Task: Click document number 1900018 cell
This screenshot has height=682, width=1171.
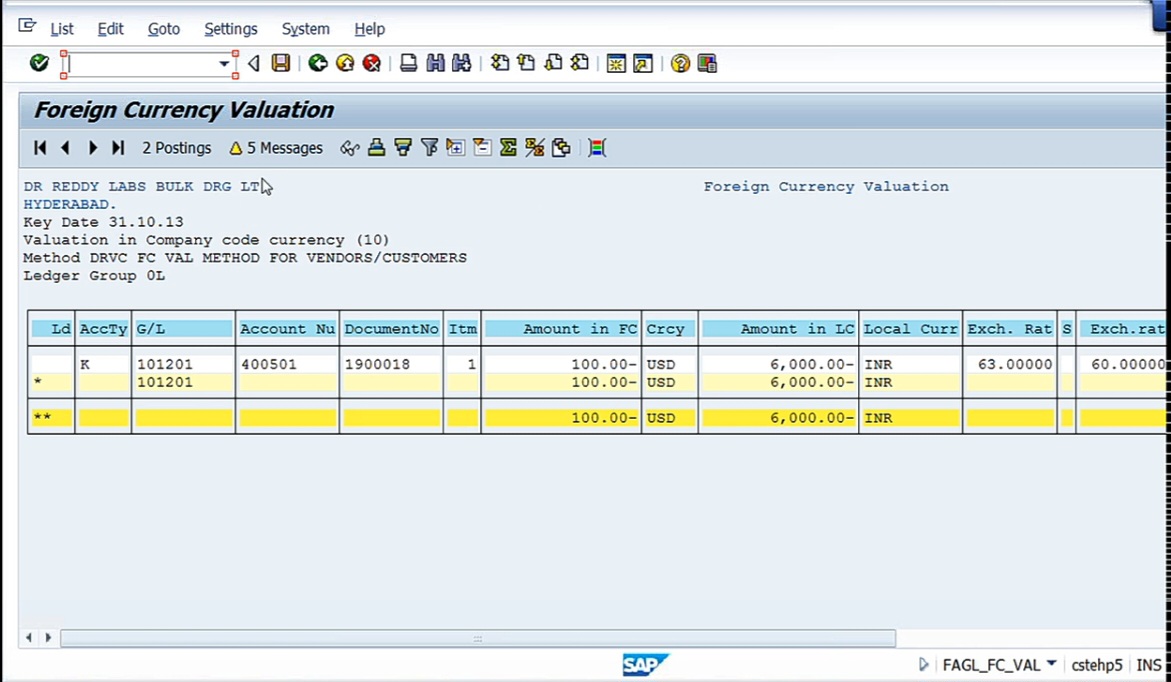Action: click(391, 365)
